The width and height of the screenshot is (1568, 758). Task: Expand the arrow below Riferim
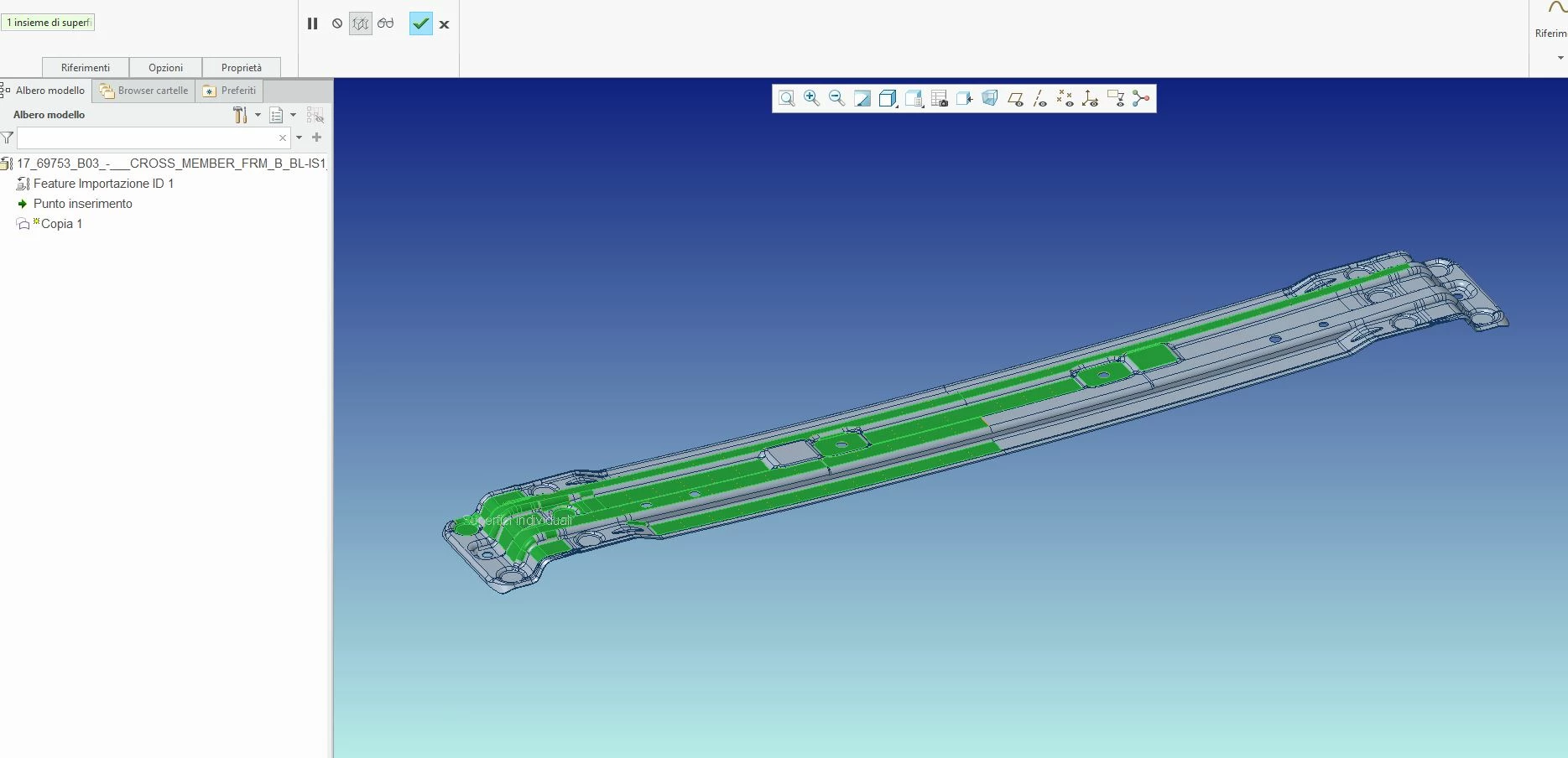point(1560,58)
